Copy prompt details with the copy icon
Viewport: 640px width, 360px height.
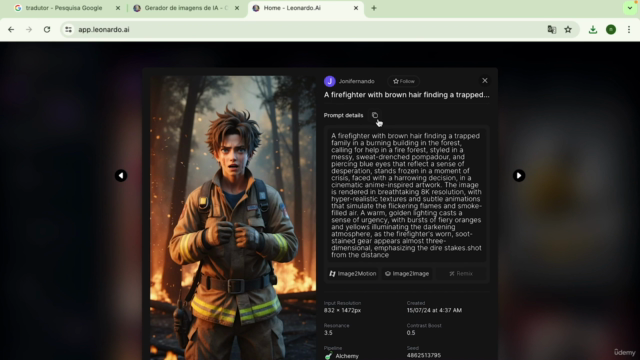coord(375,115)
